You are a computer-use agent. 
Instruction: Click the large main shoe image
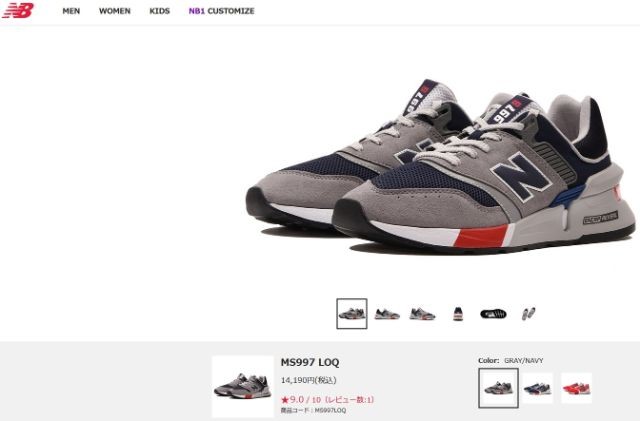pyautogui.click(x=441, y=165)
